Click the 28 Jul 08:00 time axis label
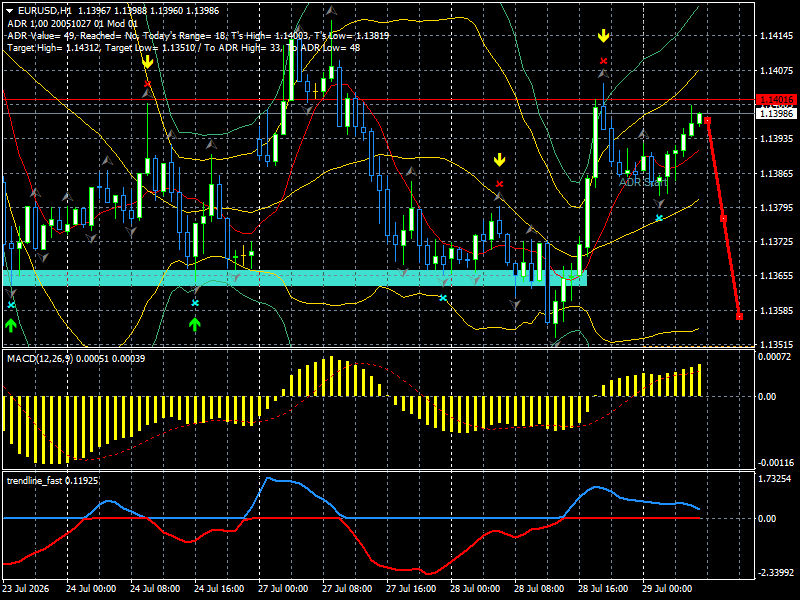The height and width of the screenshot is (600, 800). [539, 589]
